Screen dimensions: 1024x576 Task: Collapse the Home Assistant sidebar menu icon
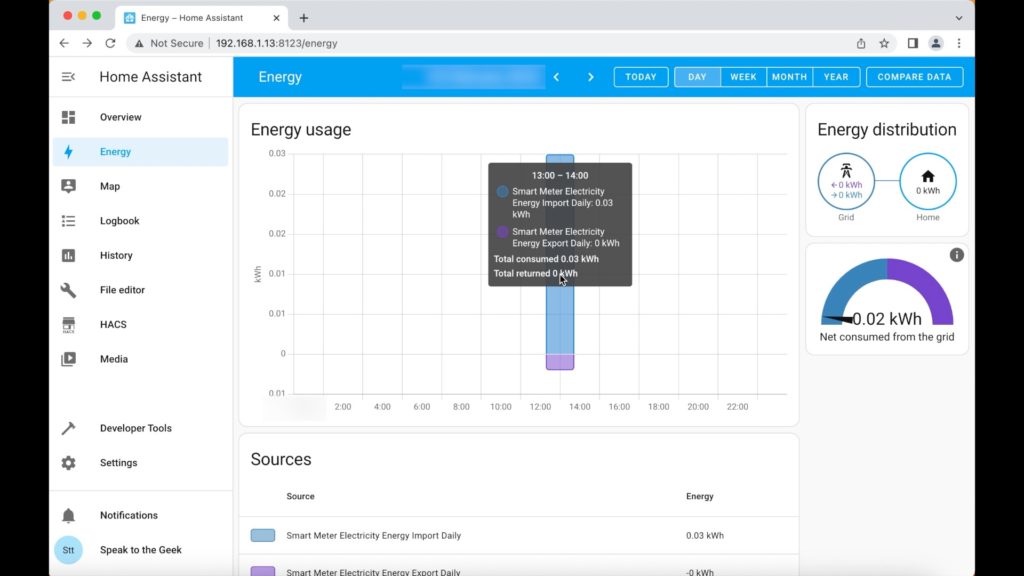click(x=68, y=77)
